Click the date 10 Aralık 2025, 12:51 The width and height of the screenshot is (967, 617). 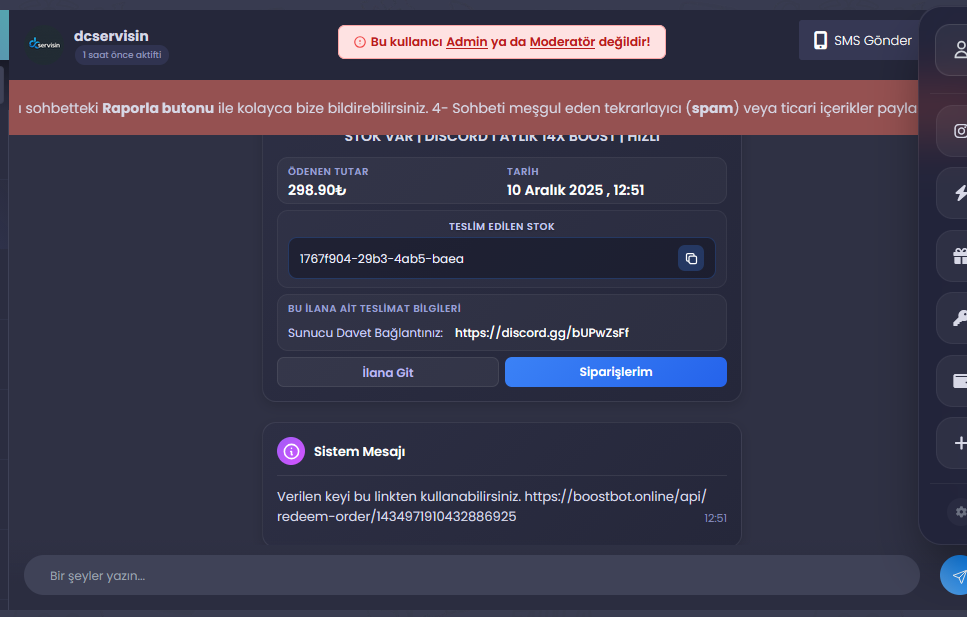(575, 190)
